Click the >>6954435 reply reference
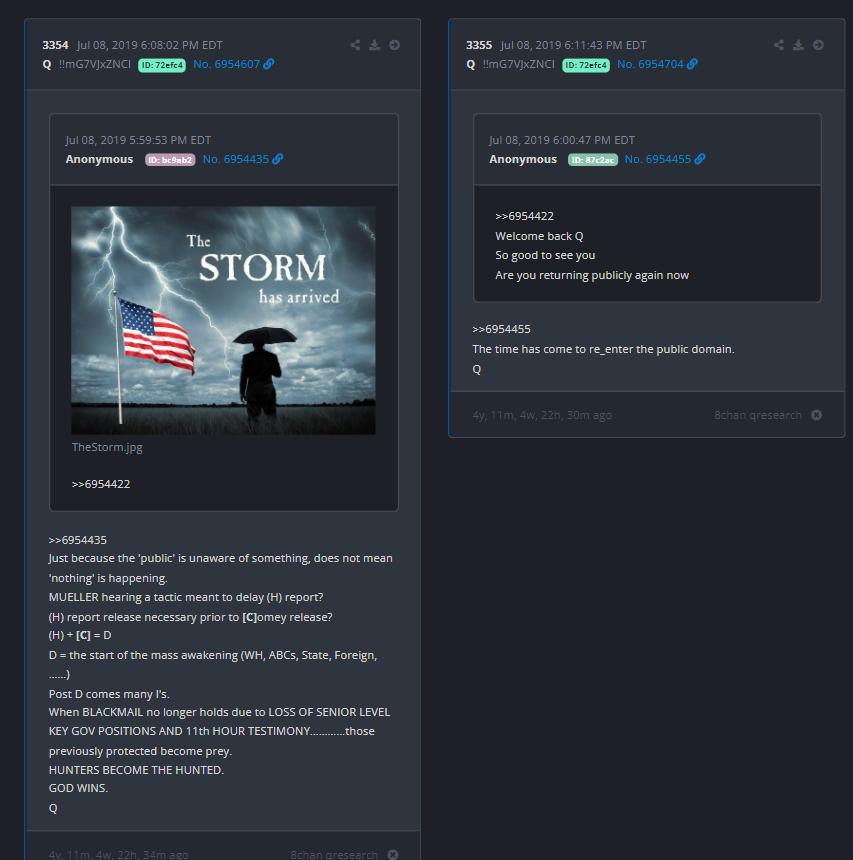Screen dimensions: 853x860 [x=77, y=540]
